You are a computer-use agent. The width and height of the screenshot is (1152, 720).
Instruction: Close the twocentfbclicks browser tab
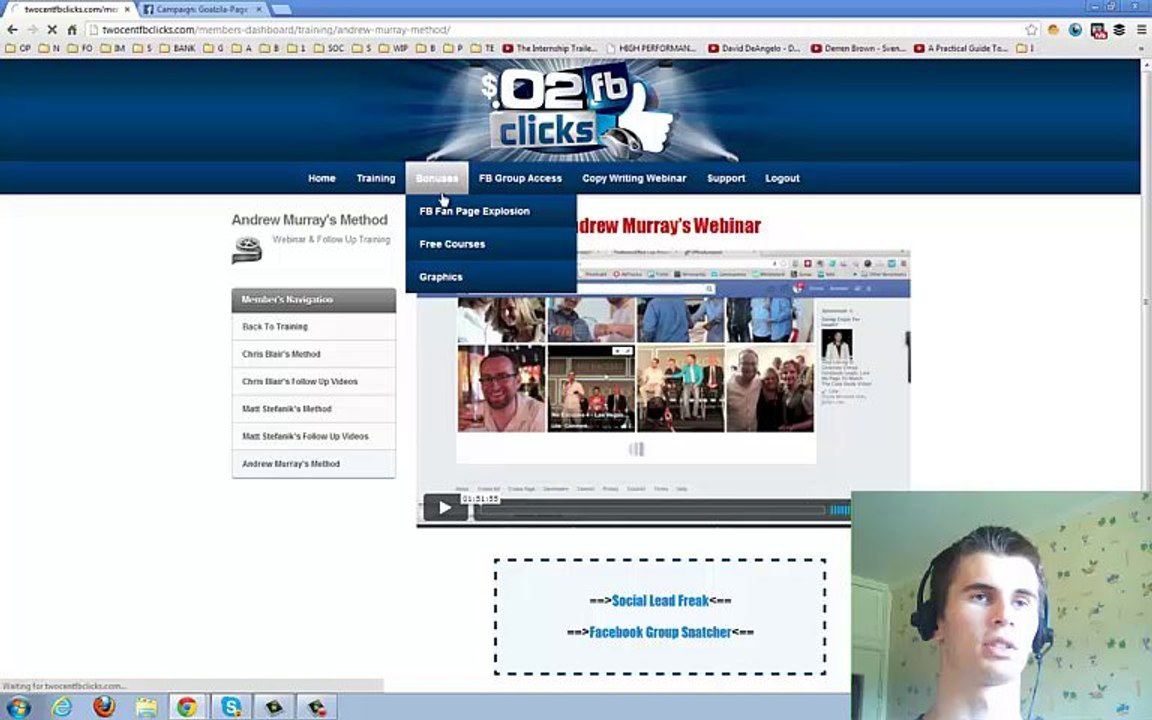tap(127, 10)
